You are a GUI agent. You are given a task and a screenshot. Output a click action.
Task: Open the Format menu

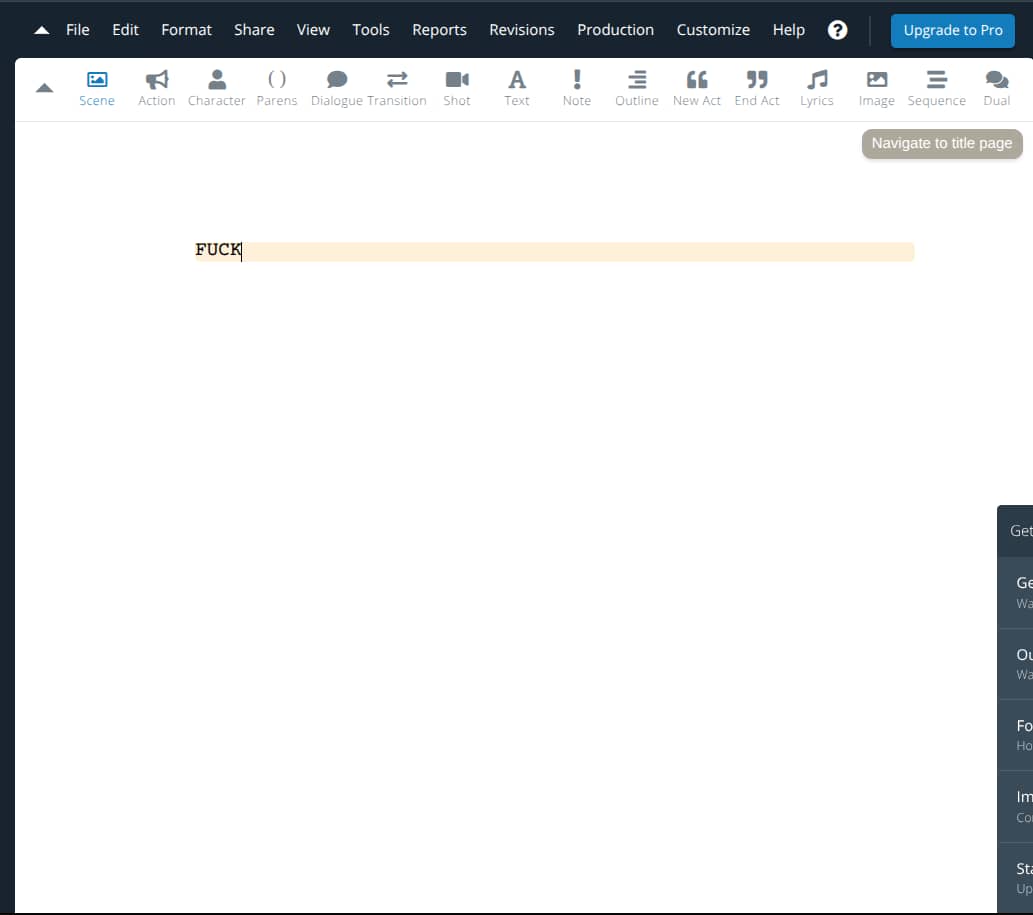(x=186, y=30)
